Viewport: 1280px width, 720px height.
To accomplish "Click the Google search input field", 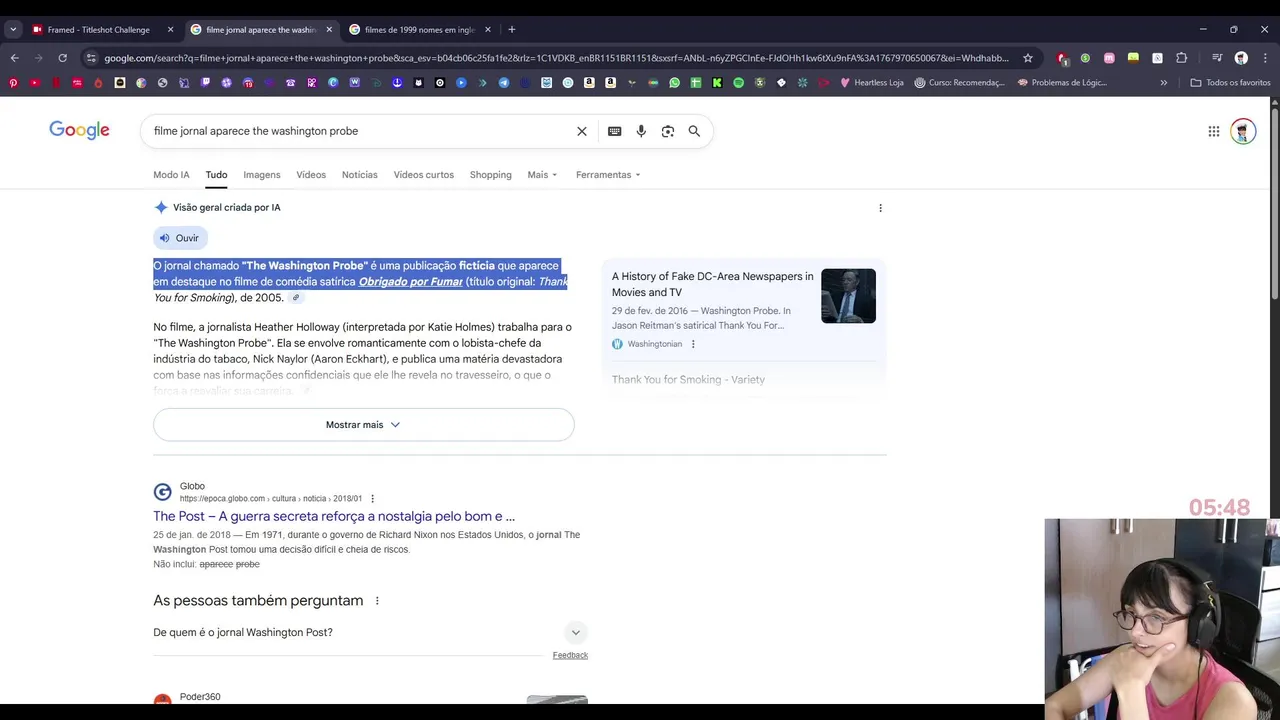I will (x=360, y=131).
